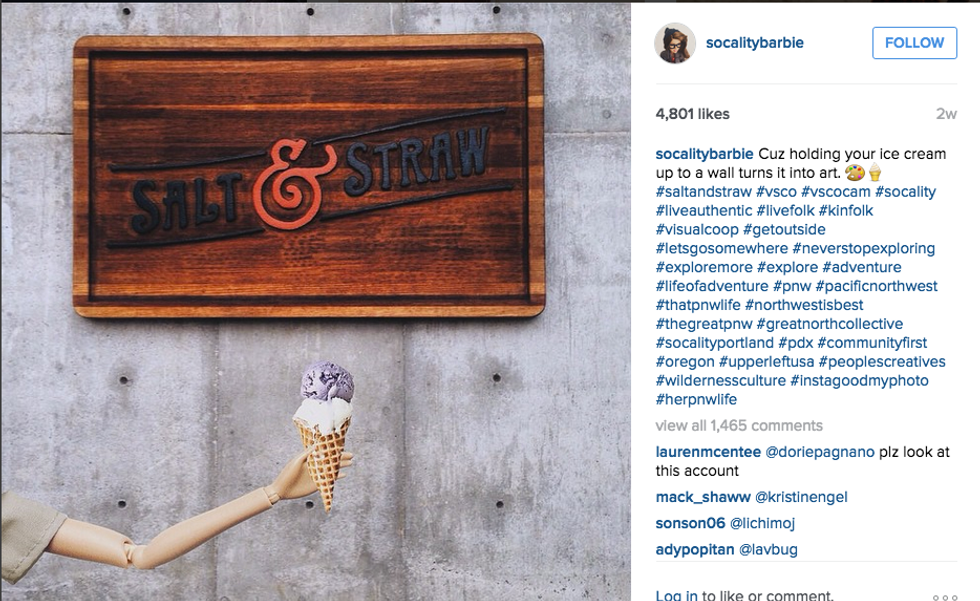This screenshot has width=980, height=601.
Task: Visit commenter laurenmcentee's profile
Action: pyautogui.click(x=708, y=452)
